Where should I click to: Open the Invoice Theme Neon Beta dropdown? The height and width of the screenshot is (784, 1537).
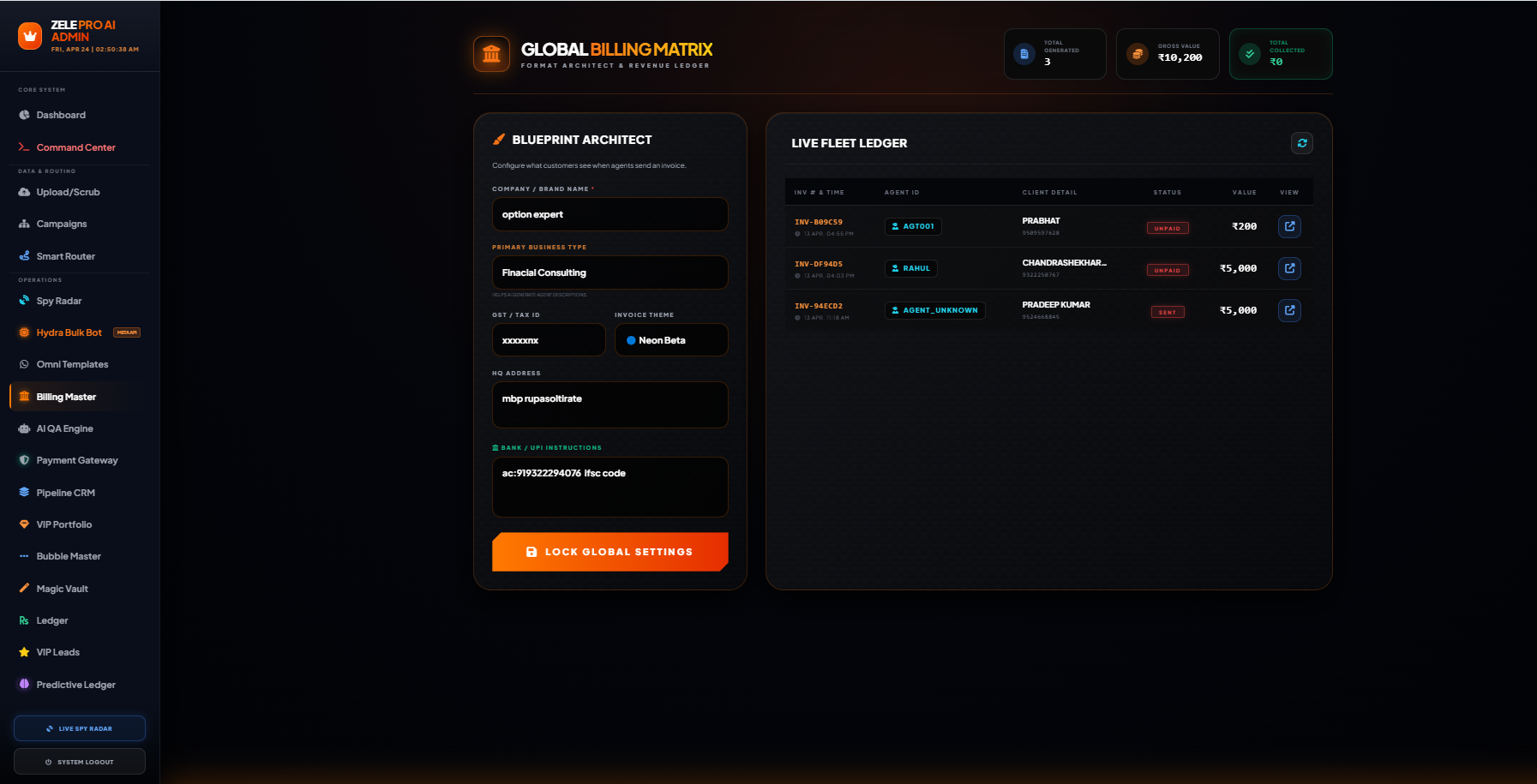[671, 340]
